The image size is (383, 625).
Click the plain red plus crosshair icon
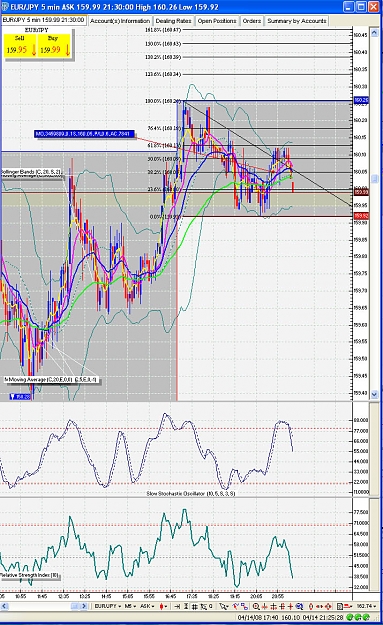coord(291,606)
